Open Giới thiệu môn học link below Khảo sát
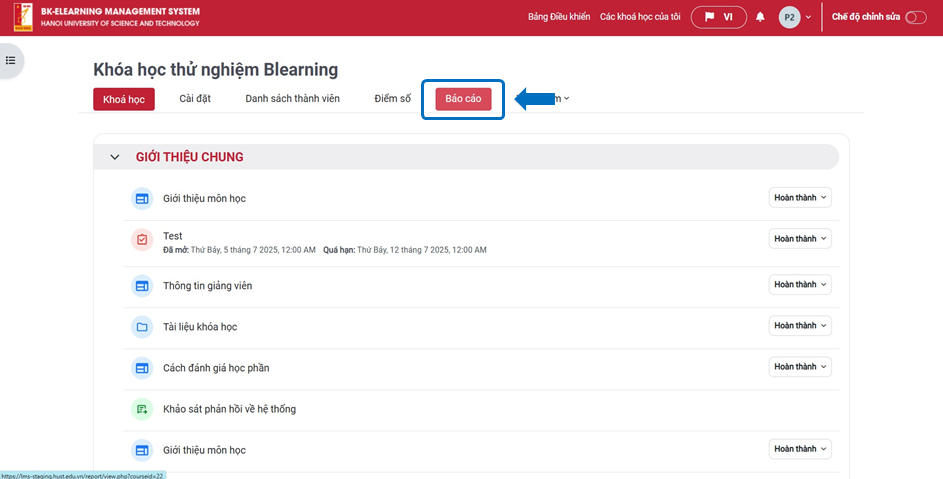Image resolution: width=943 pixels, height=479 pixels. 204,450
